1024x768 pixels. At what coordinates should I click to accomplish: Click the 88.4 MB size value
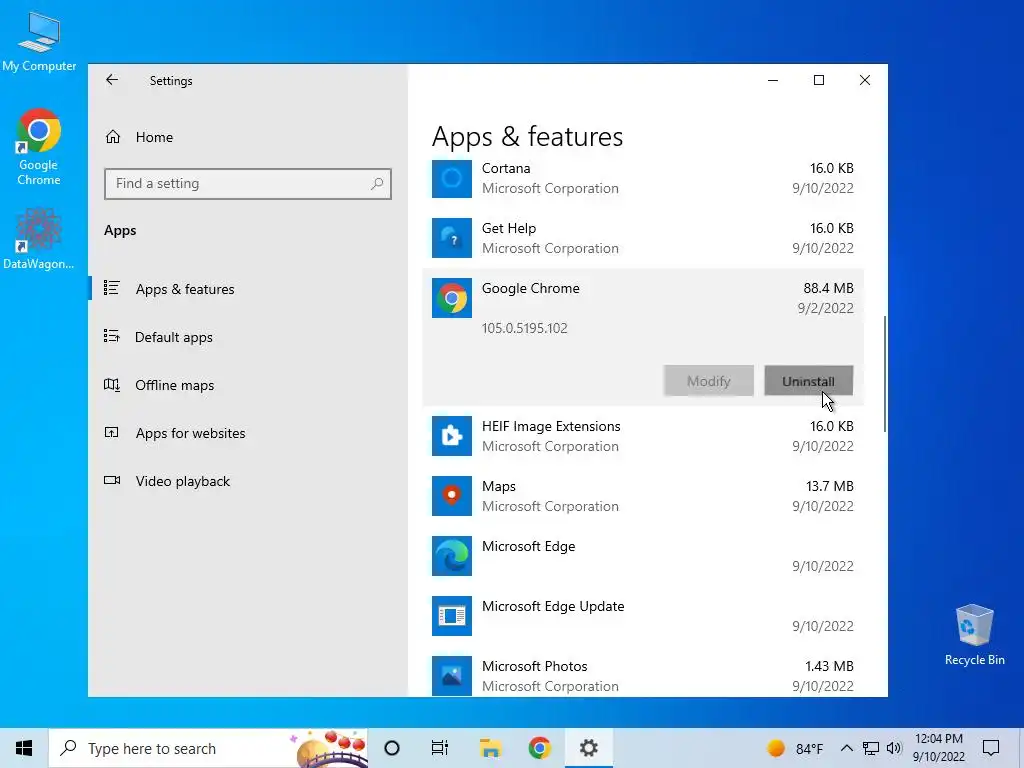pos(828,289)
